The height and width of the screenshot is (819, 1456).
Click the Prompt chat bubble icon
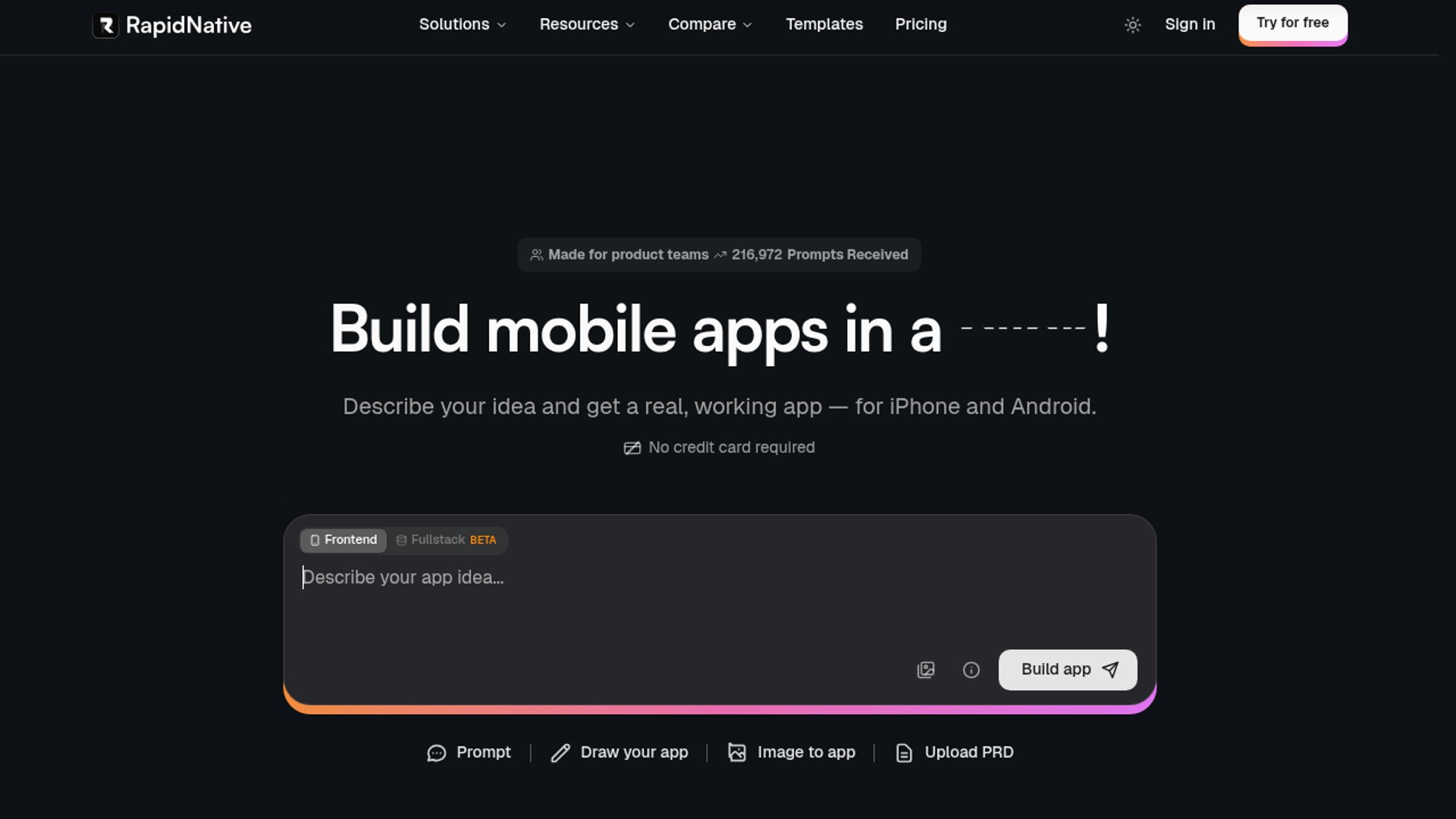(436, 753)
